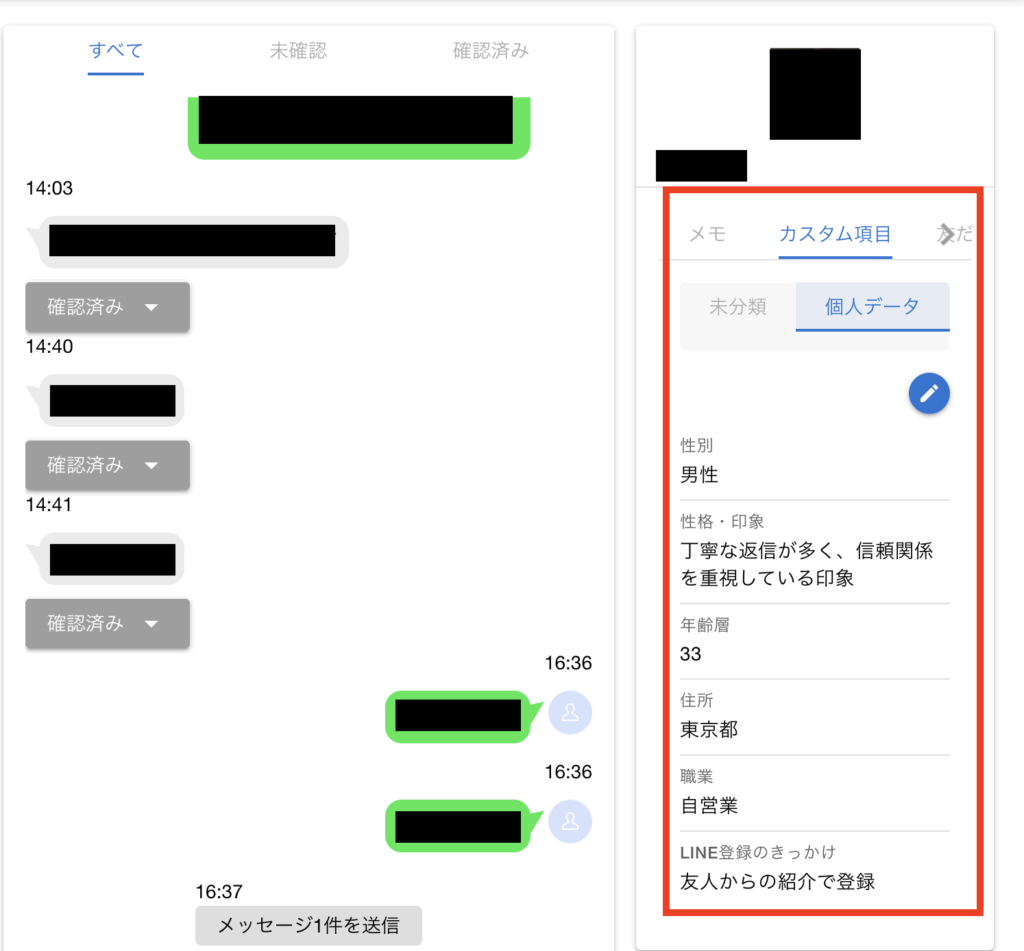
Task: Click the 住所 field showing 東京都
Action: (814, 717)
